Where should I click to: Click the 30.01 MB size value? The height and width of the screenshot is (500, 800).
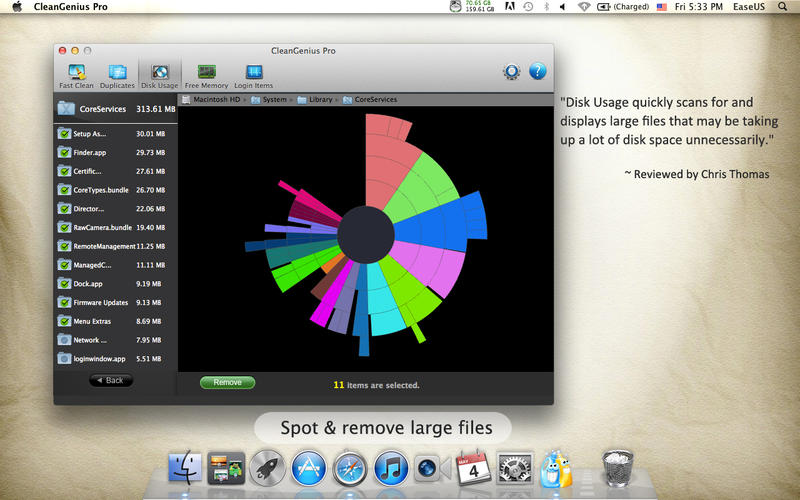(x=151, y=134)
